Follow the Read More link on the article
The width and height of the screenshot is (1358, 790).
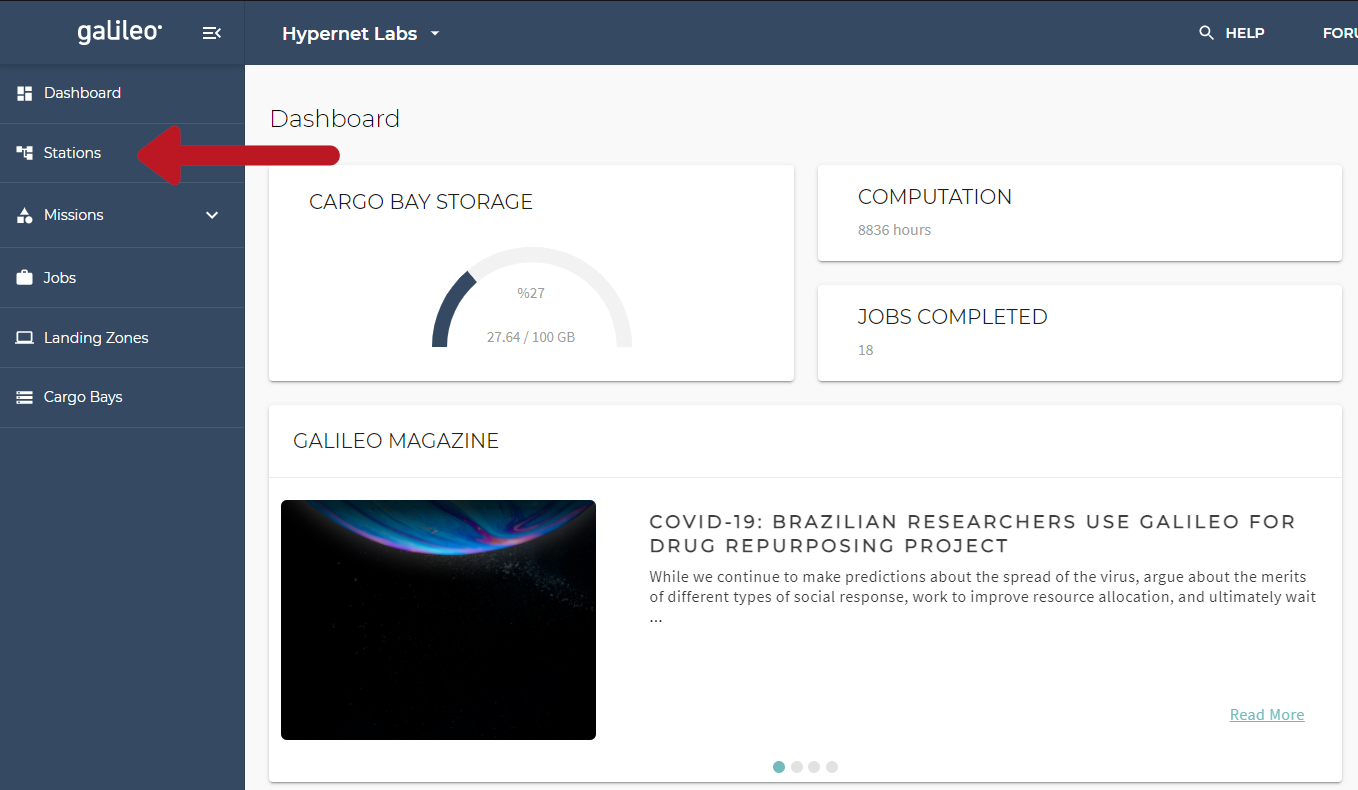(x=1267, y=715)
